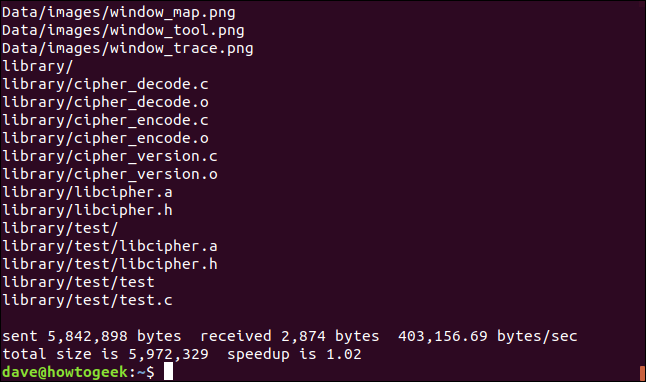Image resolution: width=646 pixels, height=382 pixels.
Task: Click the library/test/ directory line
Action: [60, 229]
